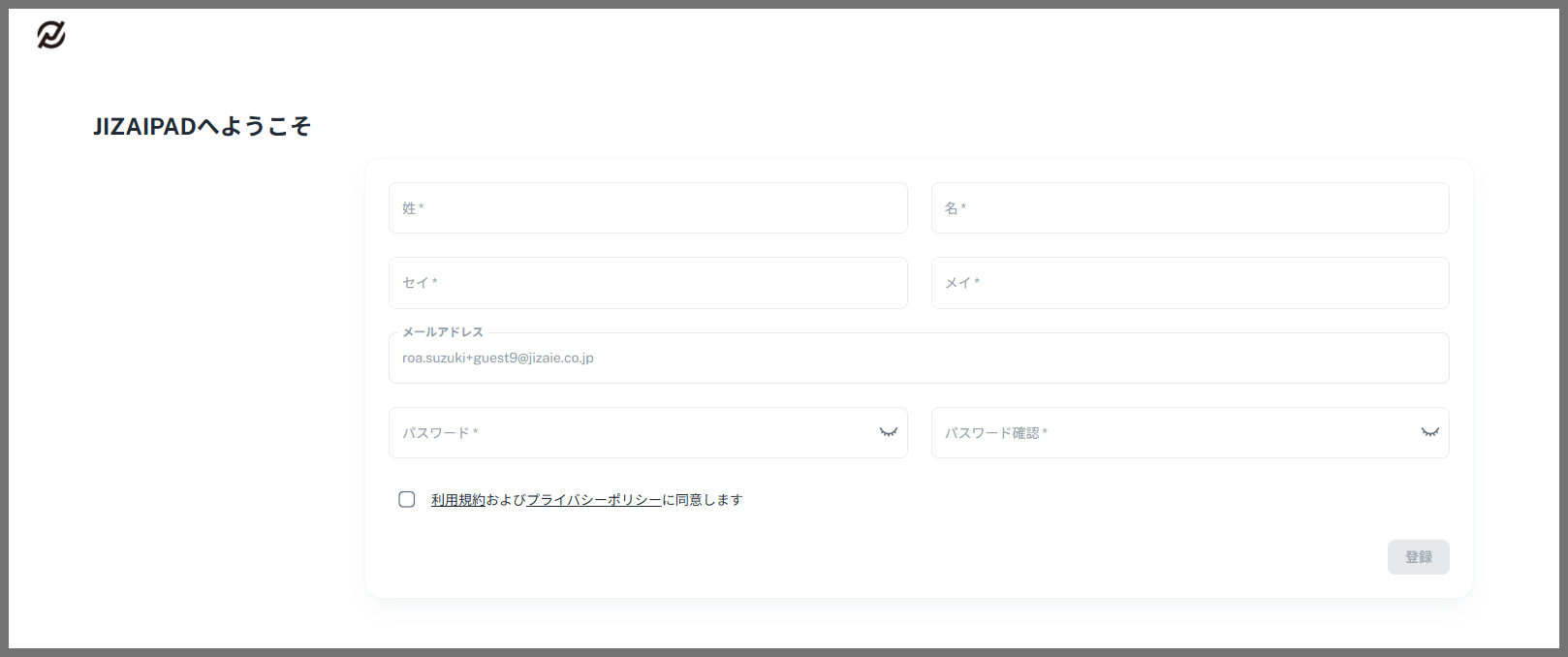Click the 登録 register button
This screenshot has height=657, width=1568.
[x=1418, y=557]
